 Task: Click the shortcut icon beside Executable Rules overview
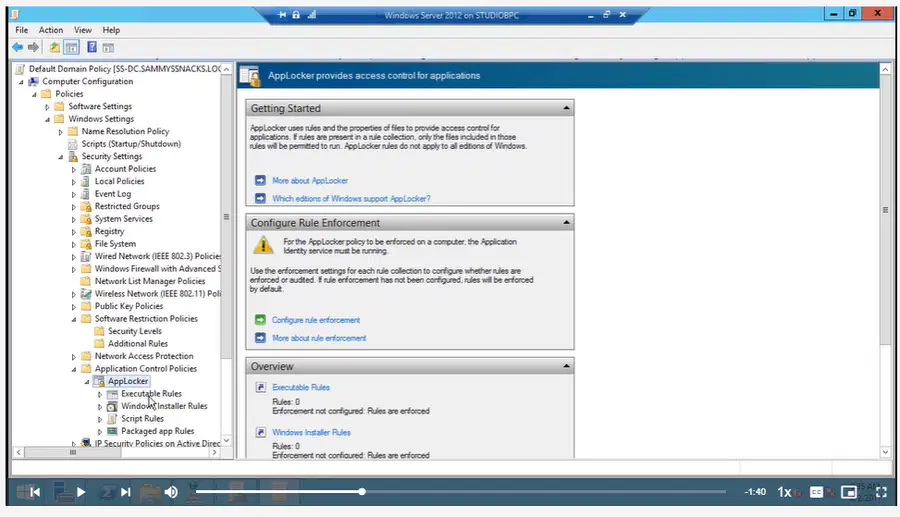261,387
